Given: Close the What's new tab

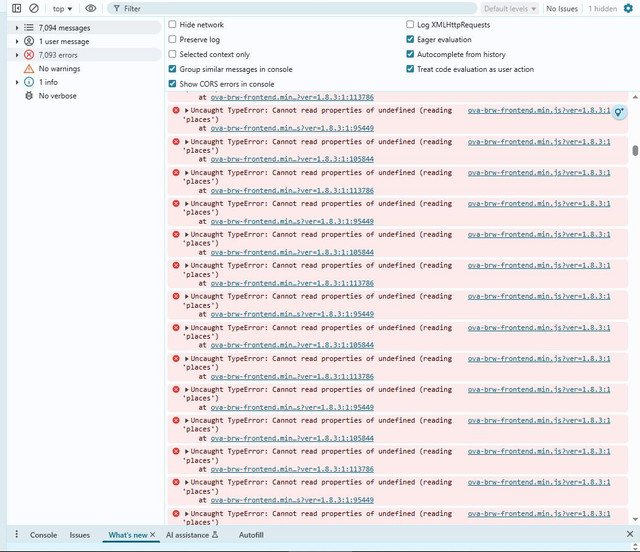Looking at the screenshot, I should click(x=152, y=534).
